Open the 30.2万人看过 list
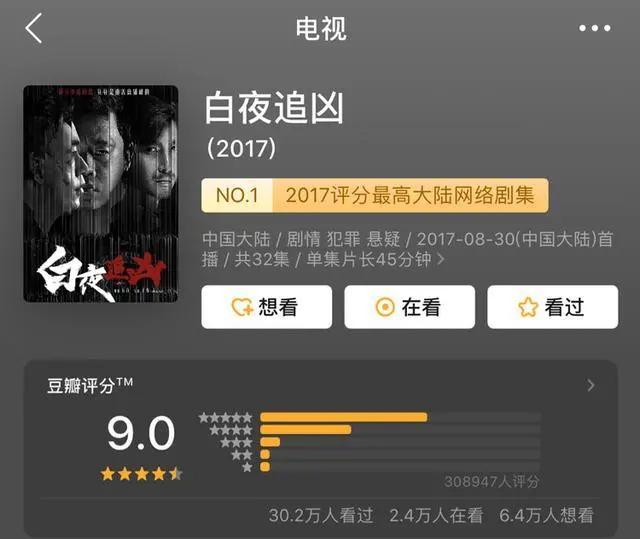640x539 pixels. point(321,515)
